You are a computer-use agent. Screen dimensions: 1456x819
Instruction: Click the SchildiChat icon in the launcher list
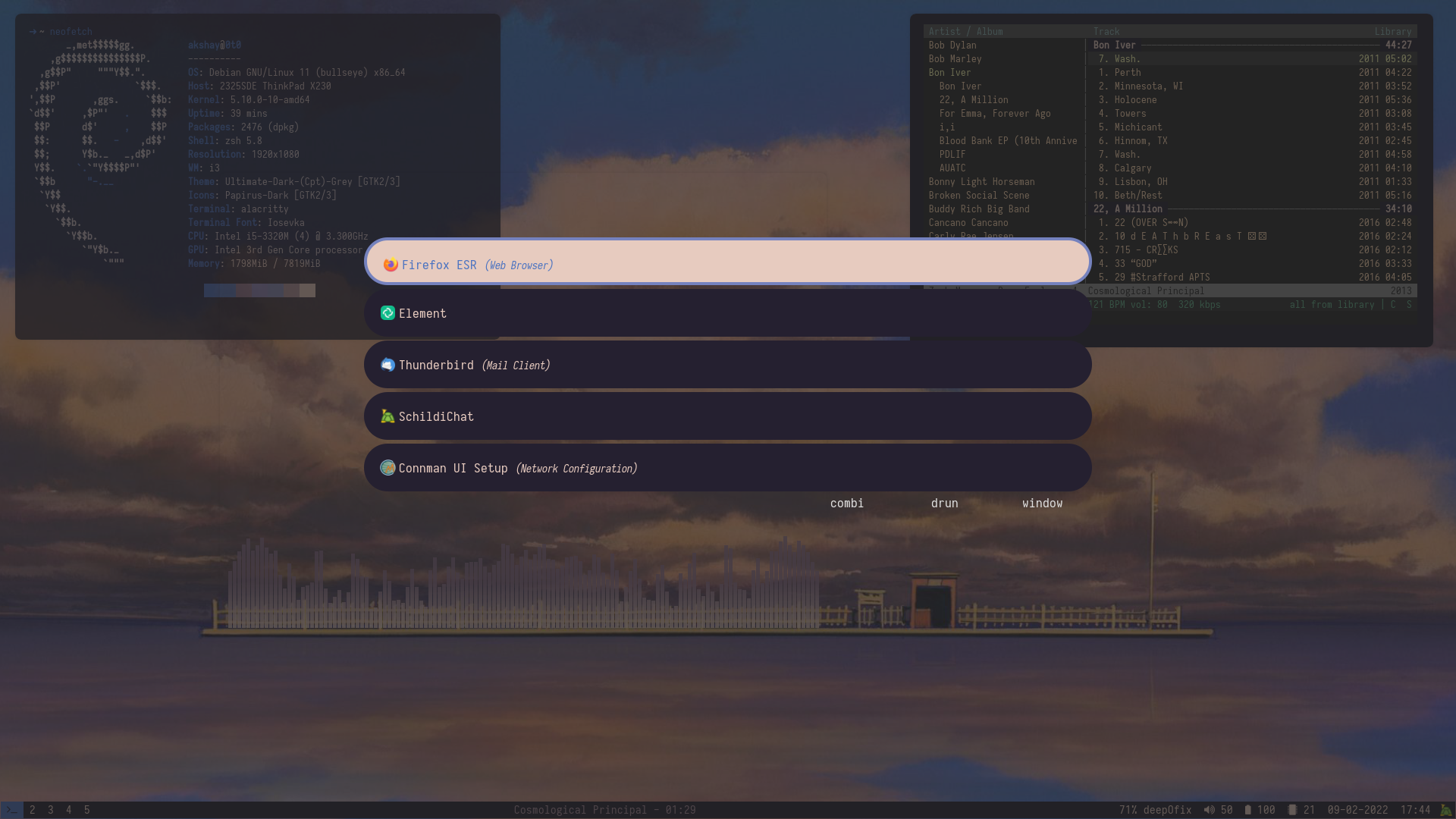click(388, 416)
